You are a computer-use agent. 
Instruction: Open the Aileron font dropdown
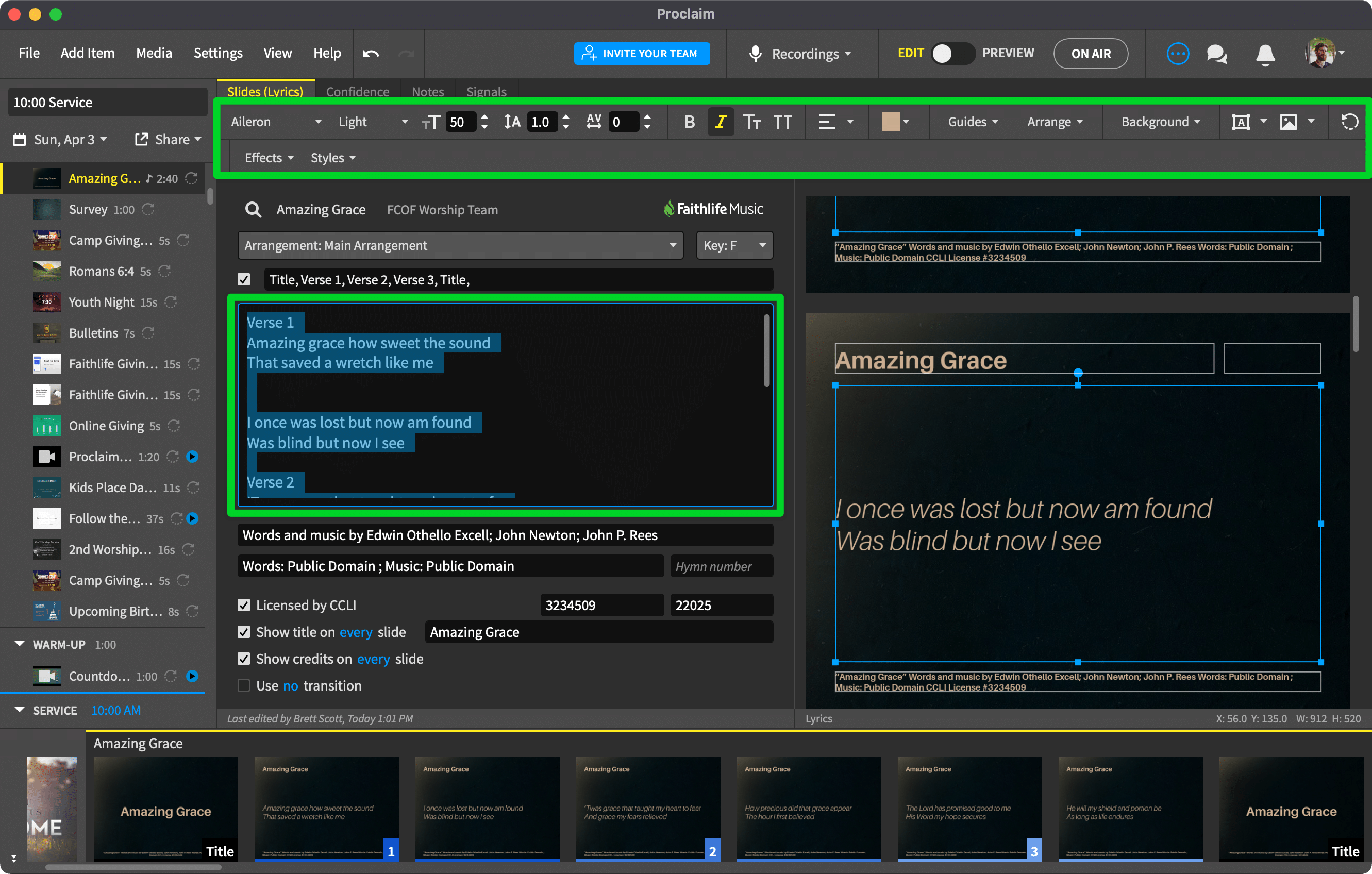coord(276,122)
